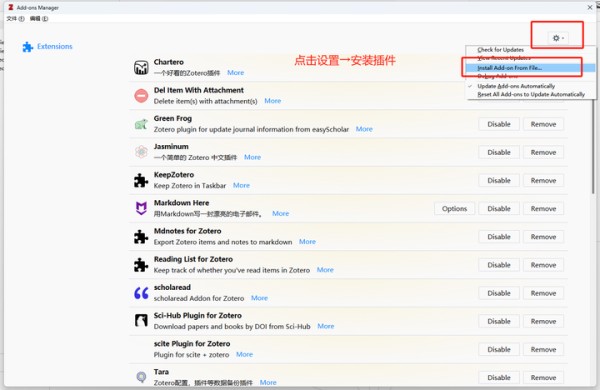Click the Tara plugin icon

(x=141, y=377)
